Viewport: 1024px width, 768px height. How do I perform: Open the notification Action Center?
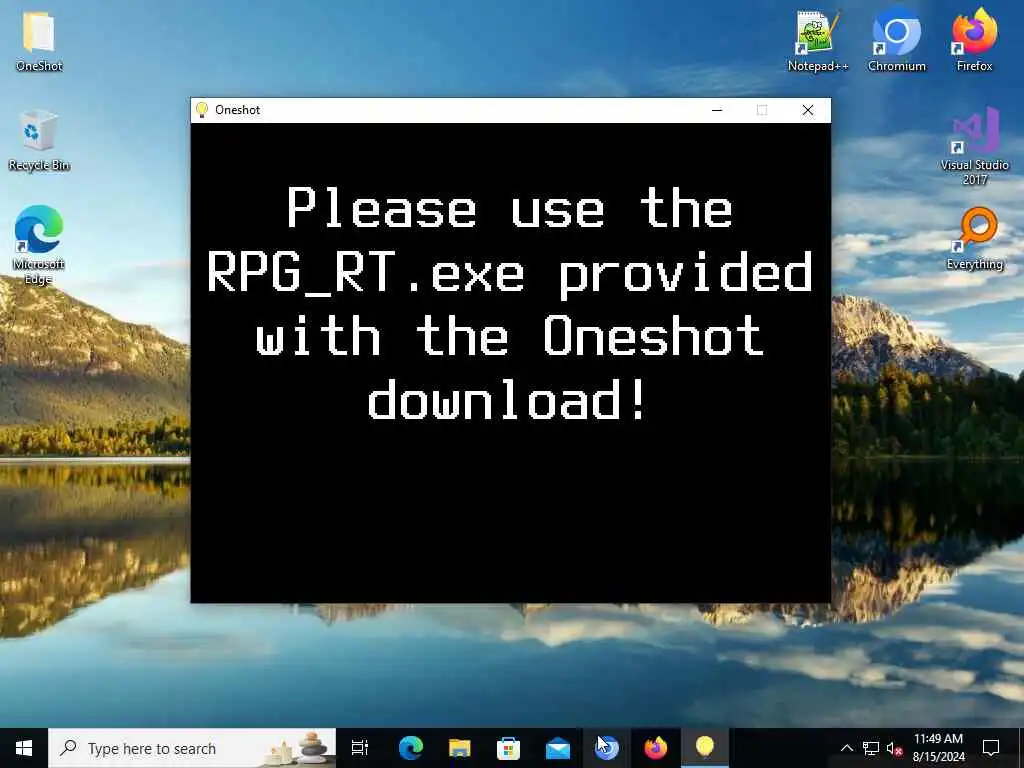991,748
